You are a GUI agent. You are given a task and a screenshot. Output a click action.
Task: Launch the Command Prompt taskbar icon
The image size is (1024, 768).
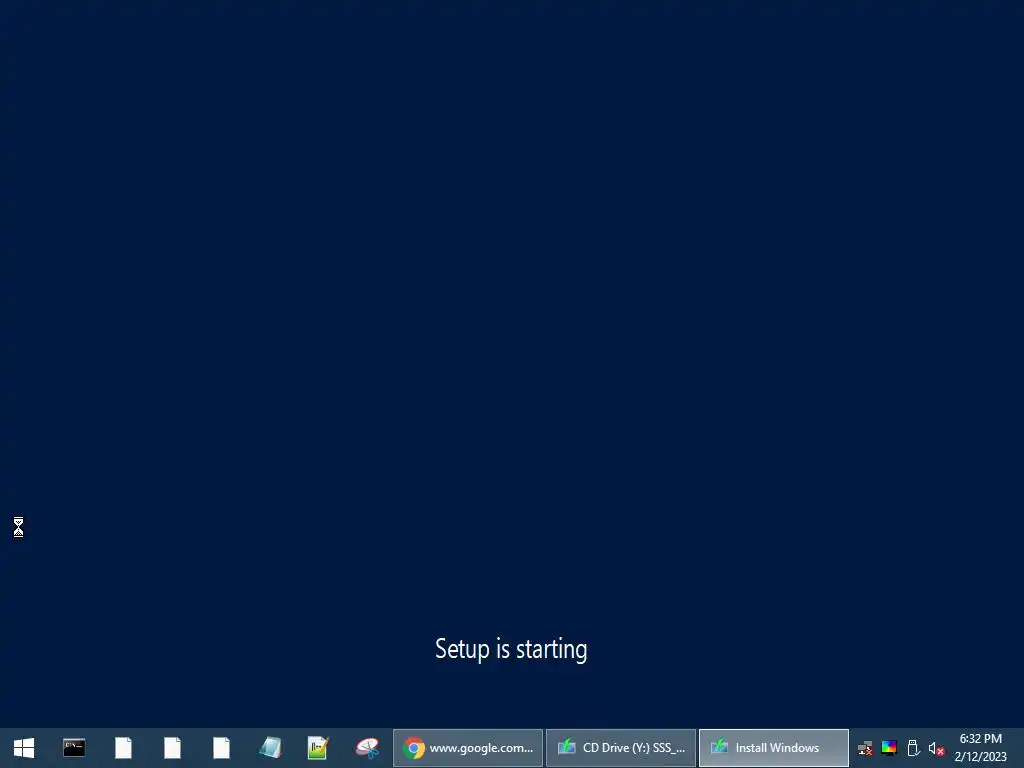[74, 748]
